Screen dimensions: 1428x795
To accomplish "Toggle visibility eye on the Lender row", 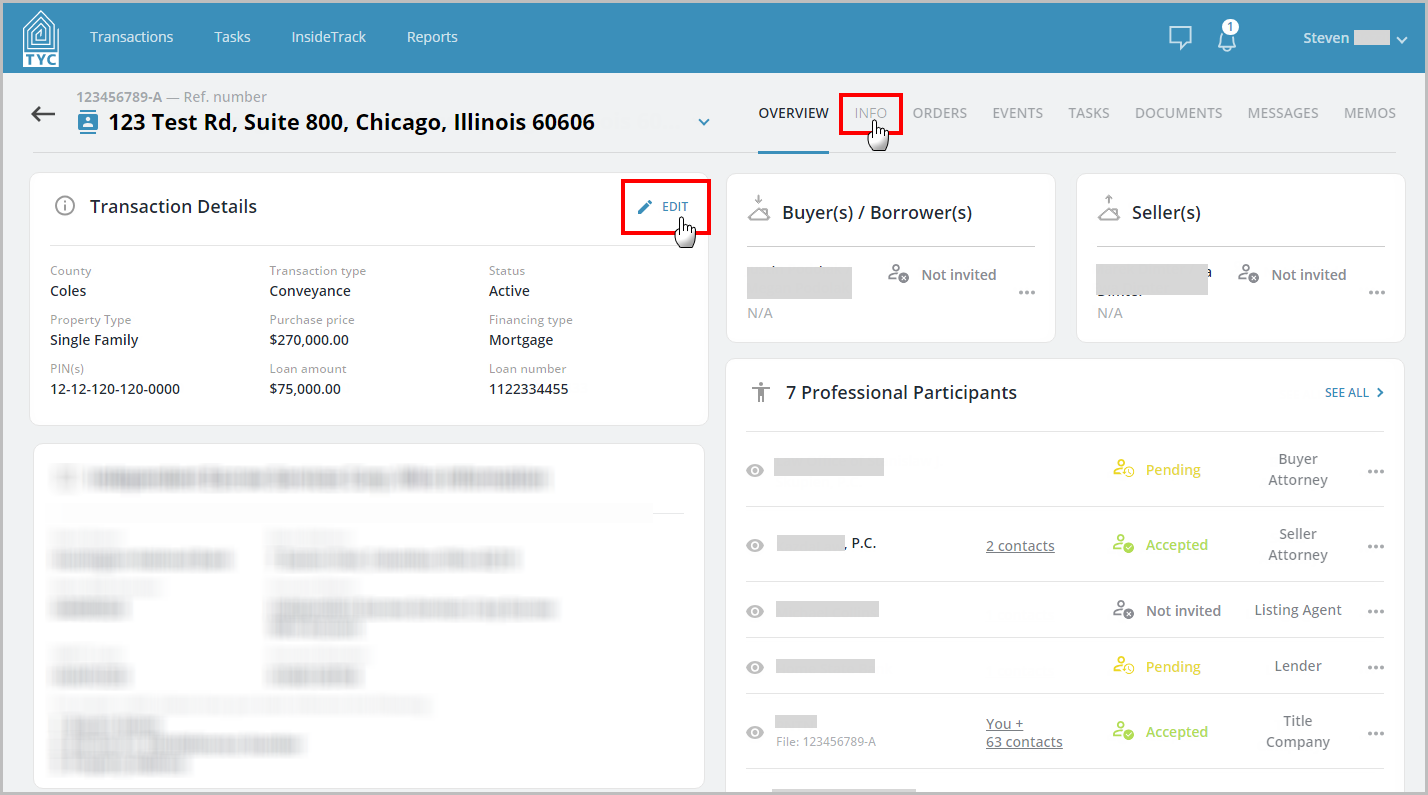I will [755, 666].
